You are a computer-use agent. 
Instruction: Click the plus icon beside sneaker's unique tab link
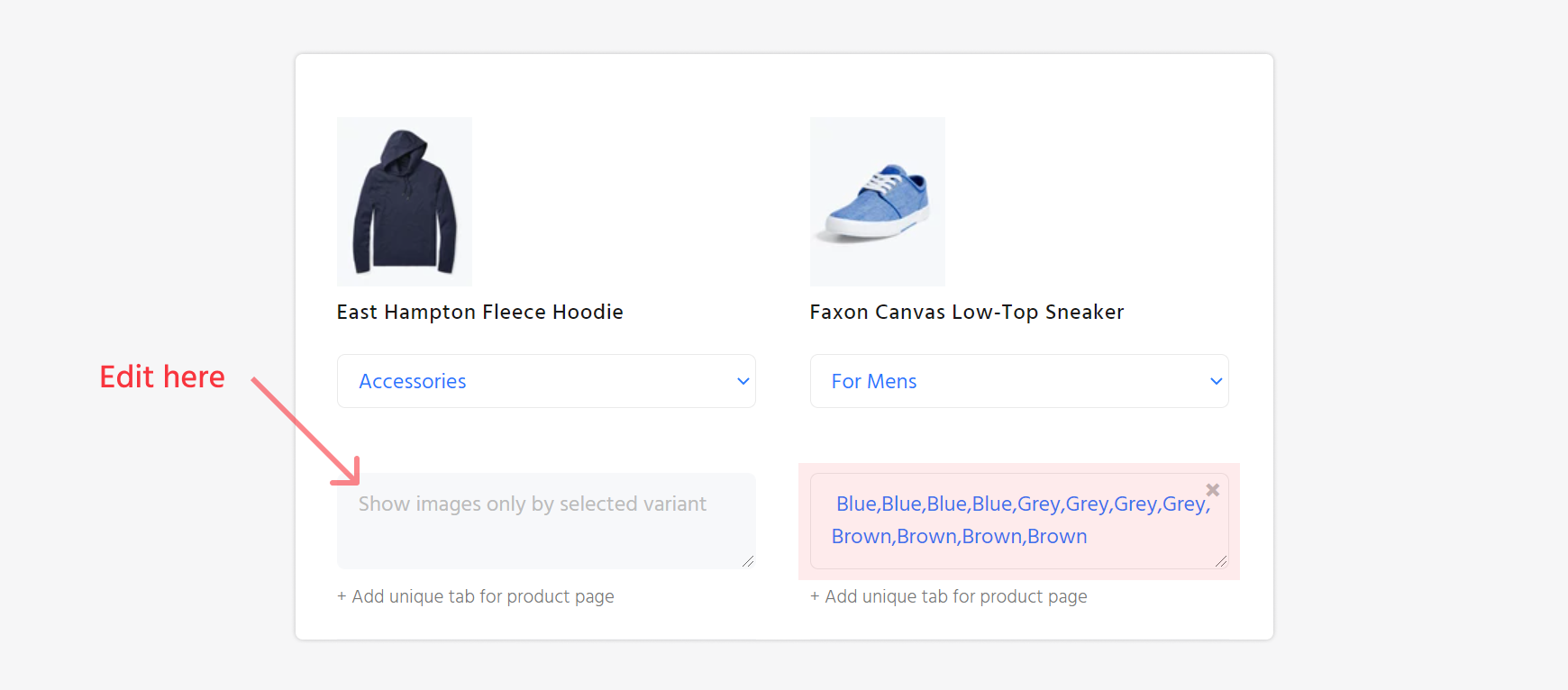coord(815,595)
